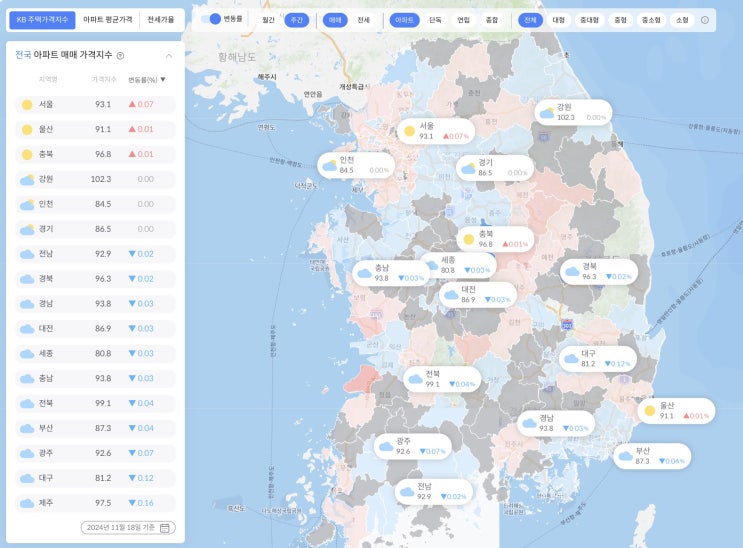
Task: Open 울산 91.1 map bubble
Action: point(676,411)
